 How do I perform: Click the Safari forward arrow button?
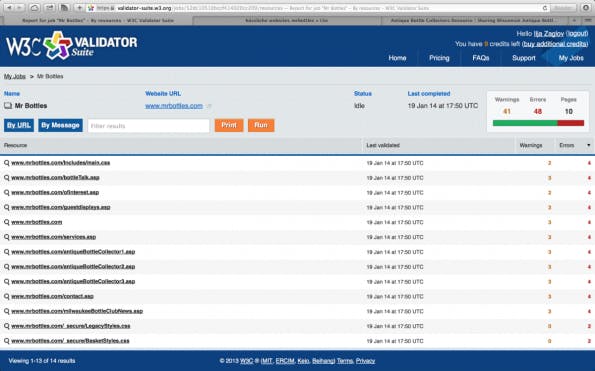tap(19, 8)
